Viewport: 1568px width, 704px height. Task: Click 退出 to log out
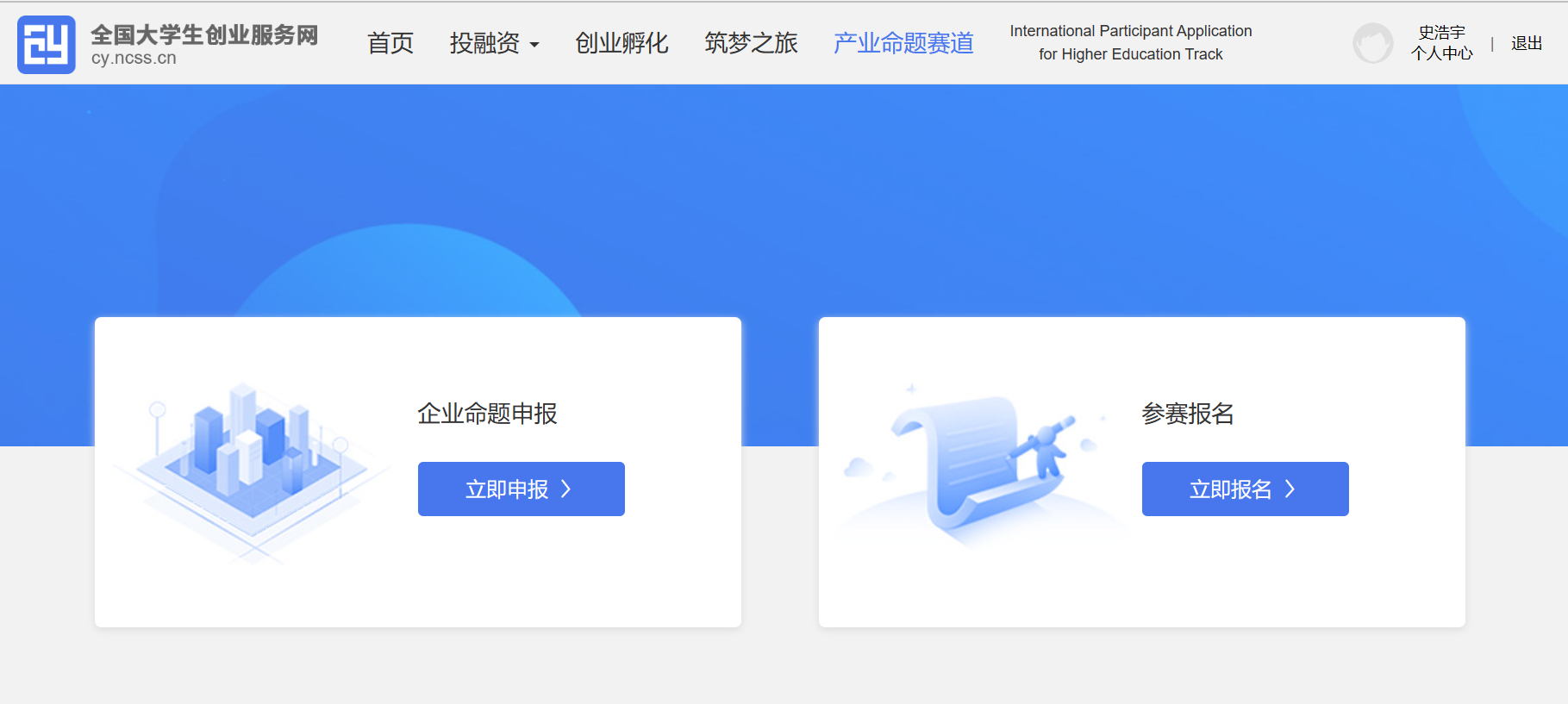click(x=1526, y=43)
